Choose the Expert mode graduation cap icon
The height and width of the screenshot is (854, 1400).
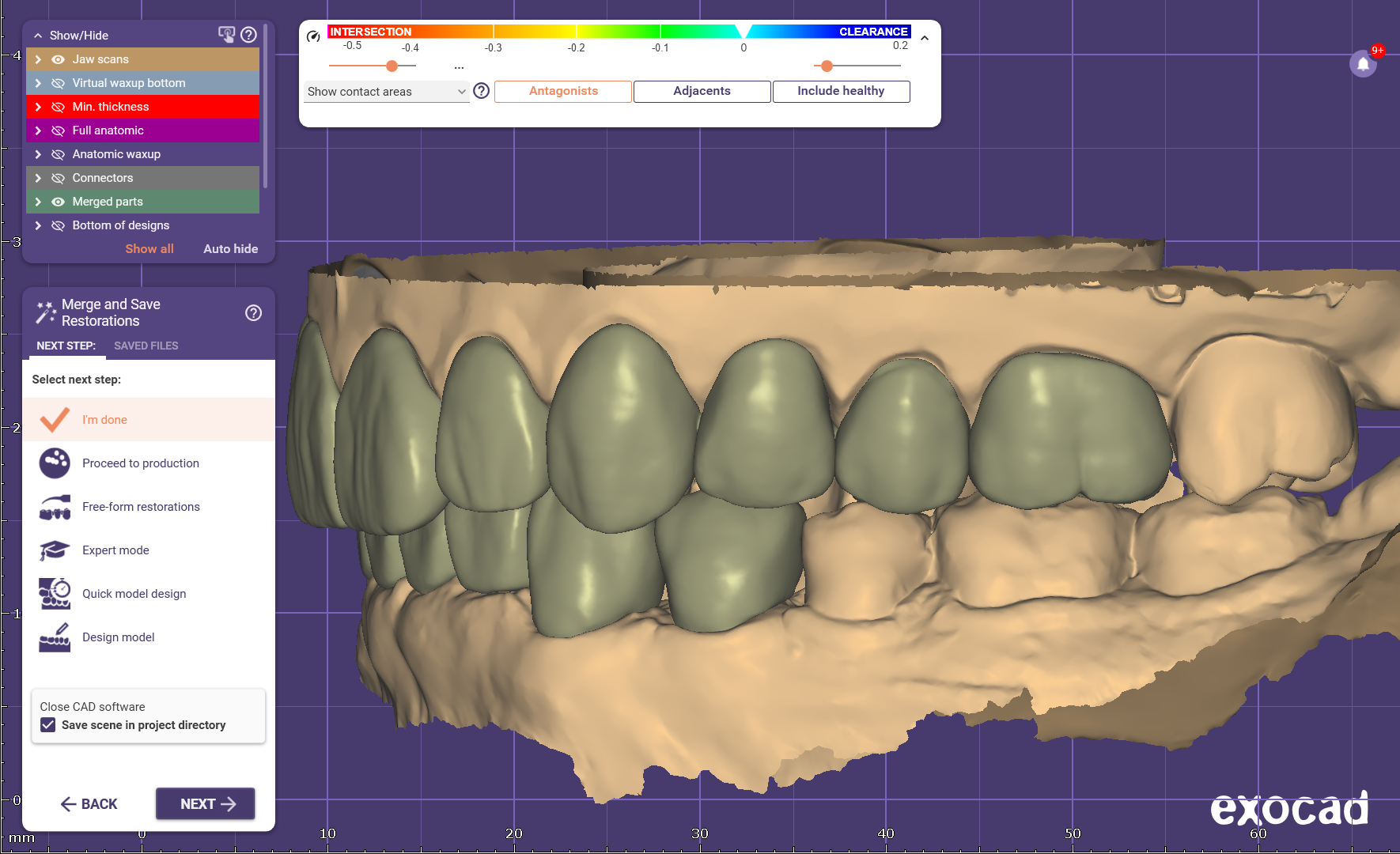55,550
